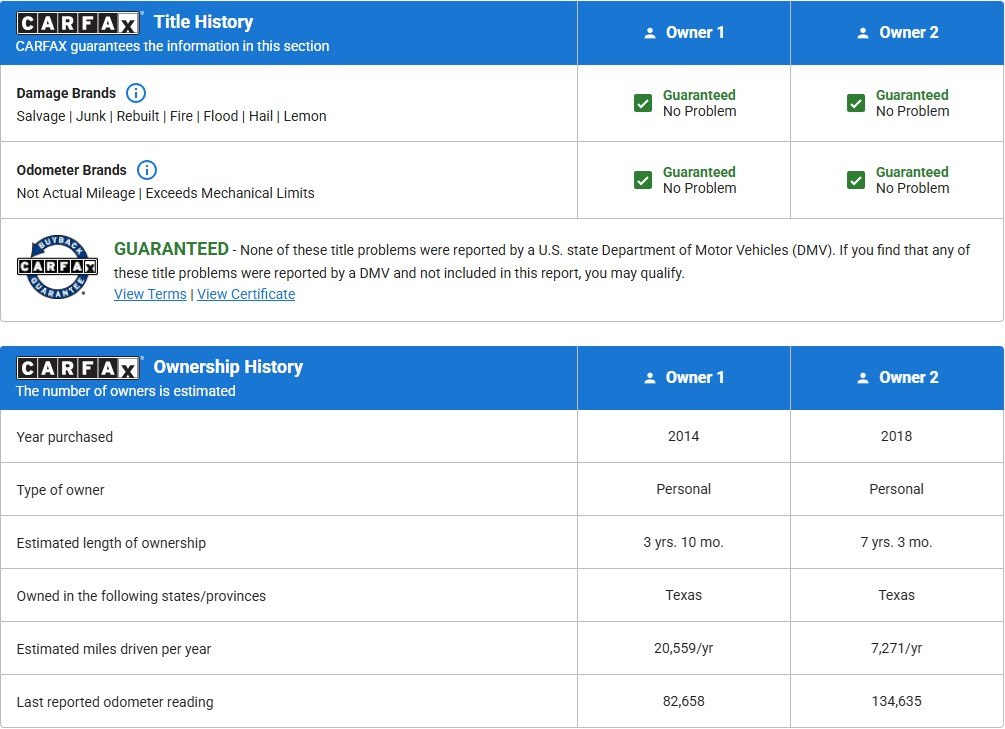Select the Ownership History section heading
The height and width of the screenshot is (729, 1005).
[228, 367]
